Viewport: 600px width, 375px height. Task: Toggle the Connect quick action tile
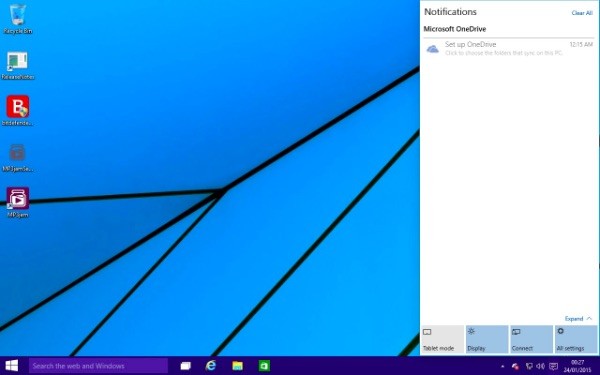pos(532,339)
